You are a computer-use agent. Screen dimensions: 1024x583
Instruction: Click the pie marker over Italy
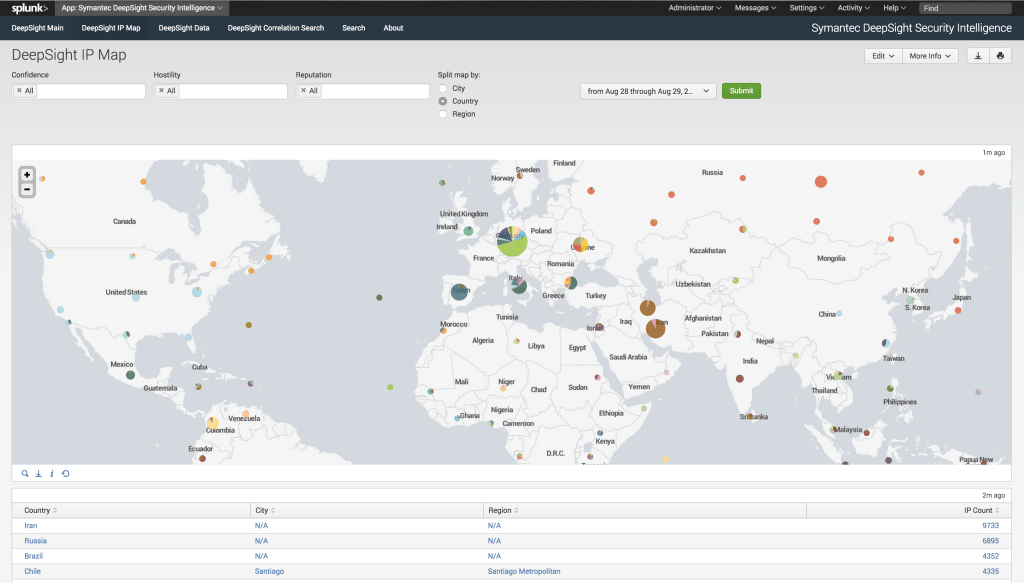coord(519,285)
